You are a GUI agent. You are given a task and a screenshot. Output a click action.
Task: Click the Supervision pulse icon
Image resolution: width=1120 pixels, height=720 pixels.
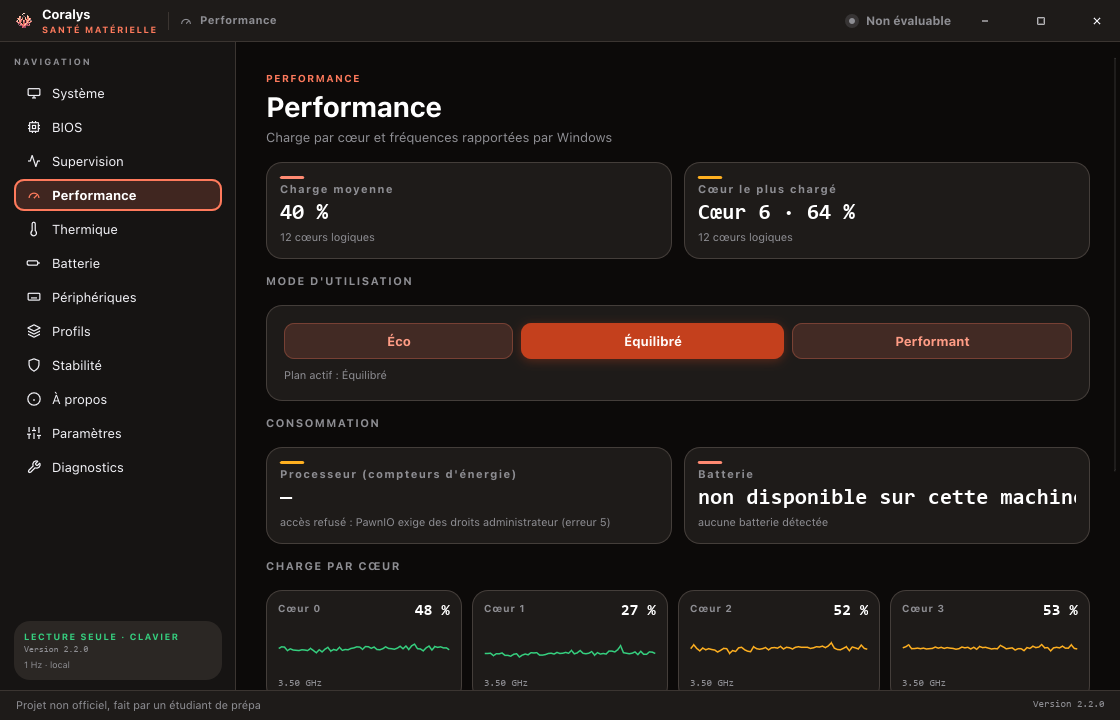click(x=34, y=161)
